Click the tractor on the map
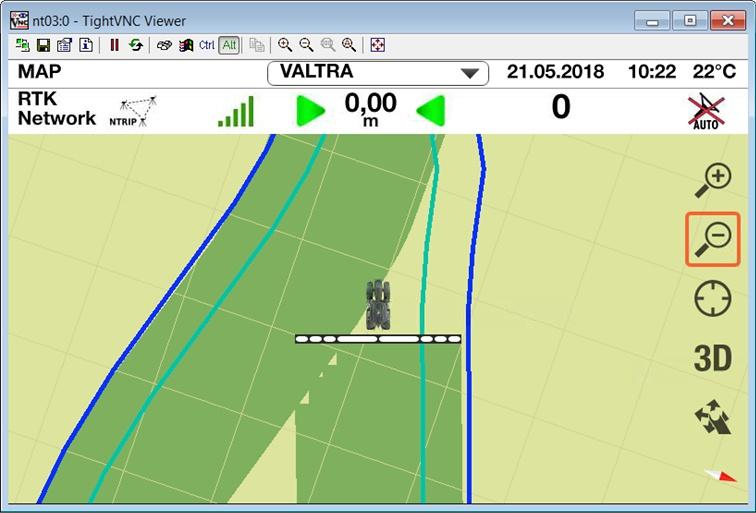 coord(378,305)
